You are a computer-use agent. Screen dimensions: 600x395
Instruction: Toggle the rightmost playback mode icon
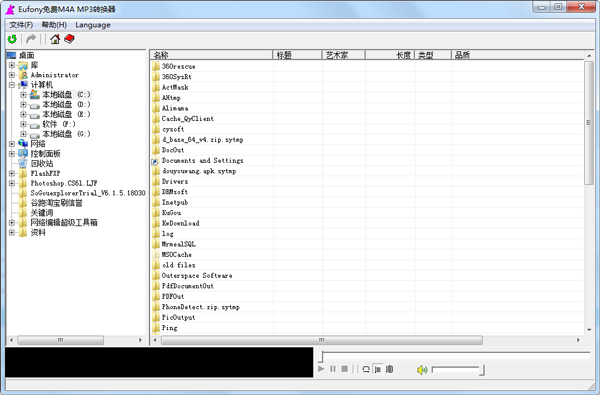click(x=389, y=369)
